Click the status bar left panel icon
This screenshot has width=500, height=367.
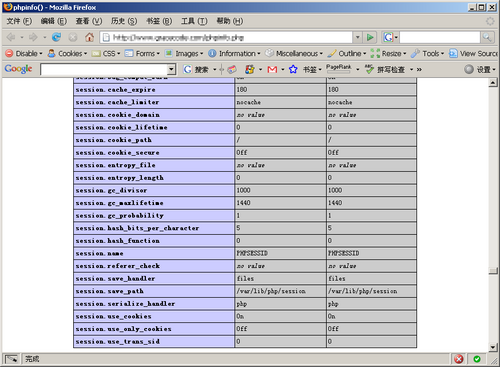pos(12,359)
